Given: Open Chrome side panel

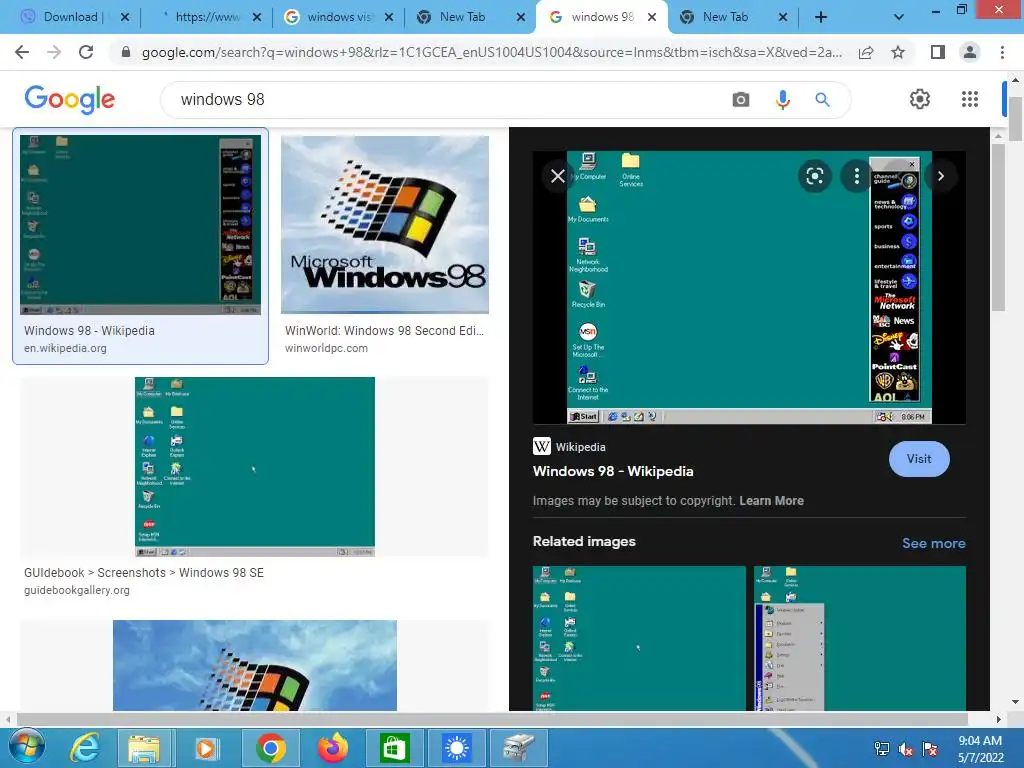Looking at the screenshot, I should coord(938,52).
